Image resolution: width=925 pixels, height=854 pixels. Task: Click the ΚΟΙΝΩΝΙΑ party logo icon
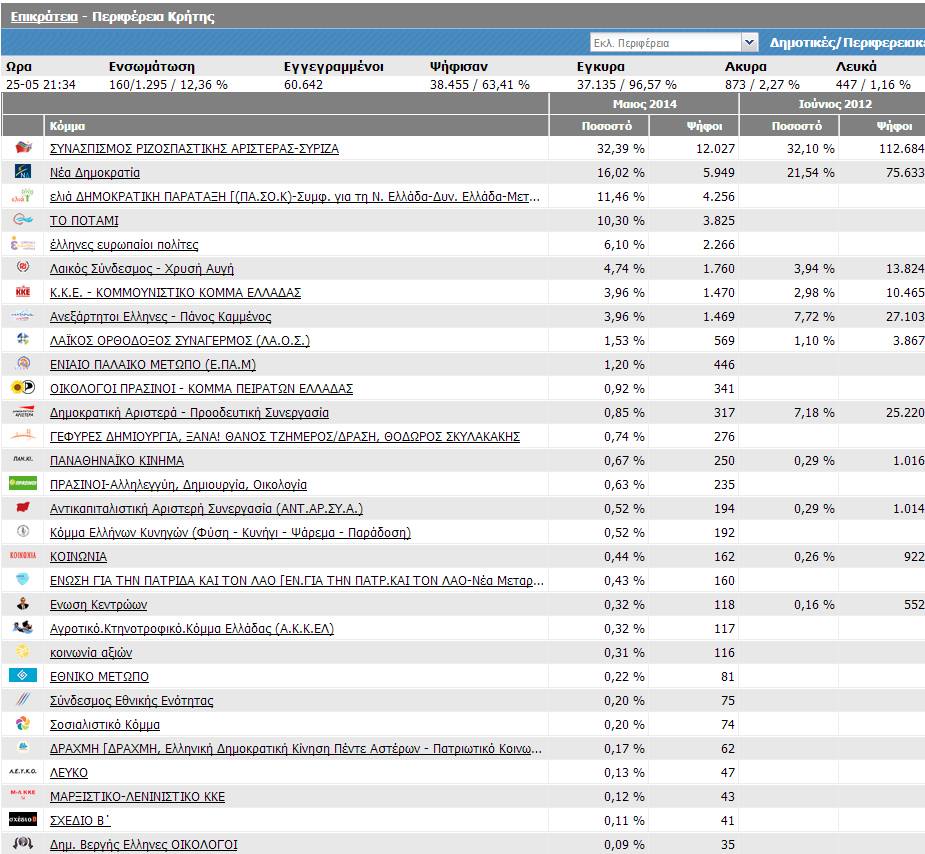coord(24,556)
